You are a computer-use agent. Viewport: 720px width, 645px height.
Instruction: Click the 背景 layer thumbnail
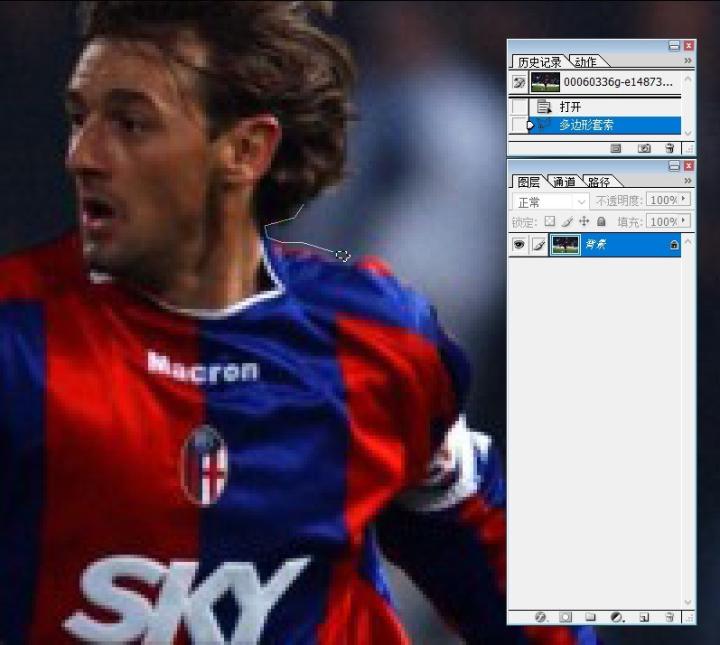coord(566,245)
